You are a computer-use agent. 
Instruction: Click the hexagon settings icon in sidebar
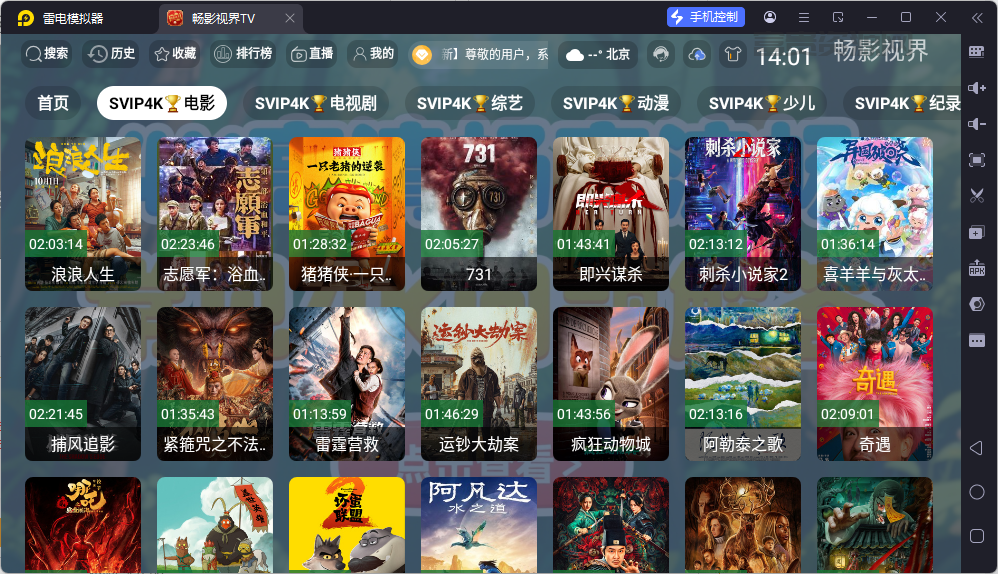coord(977,304)
